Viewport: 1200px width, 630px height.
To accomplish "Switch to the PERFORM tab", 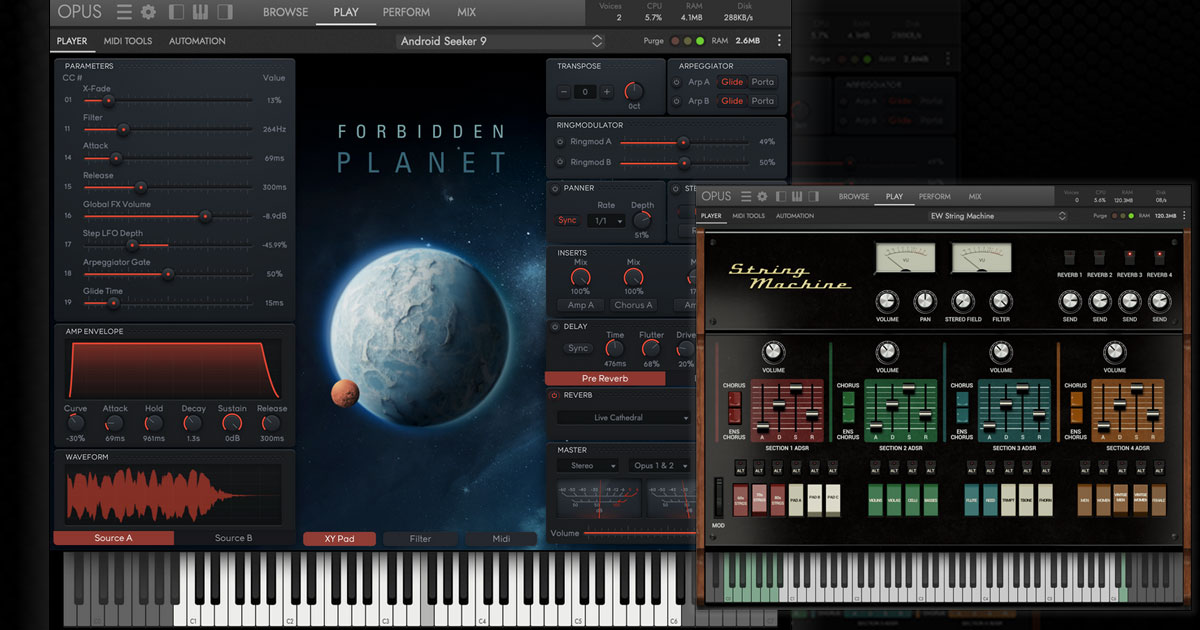I will (406, 12).
